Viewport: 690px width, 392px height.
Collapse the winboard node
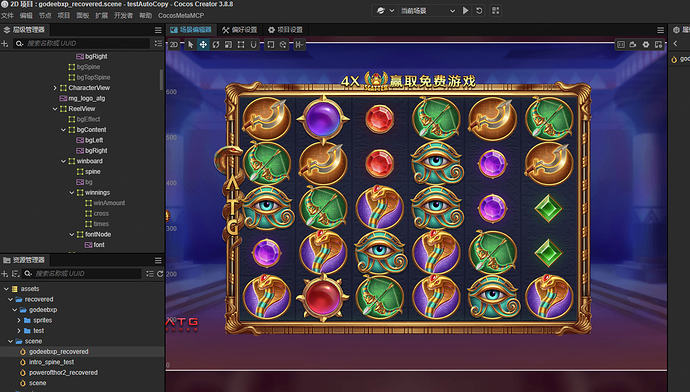coord(63,161)
